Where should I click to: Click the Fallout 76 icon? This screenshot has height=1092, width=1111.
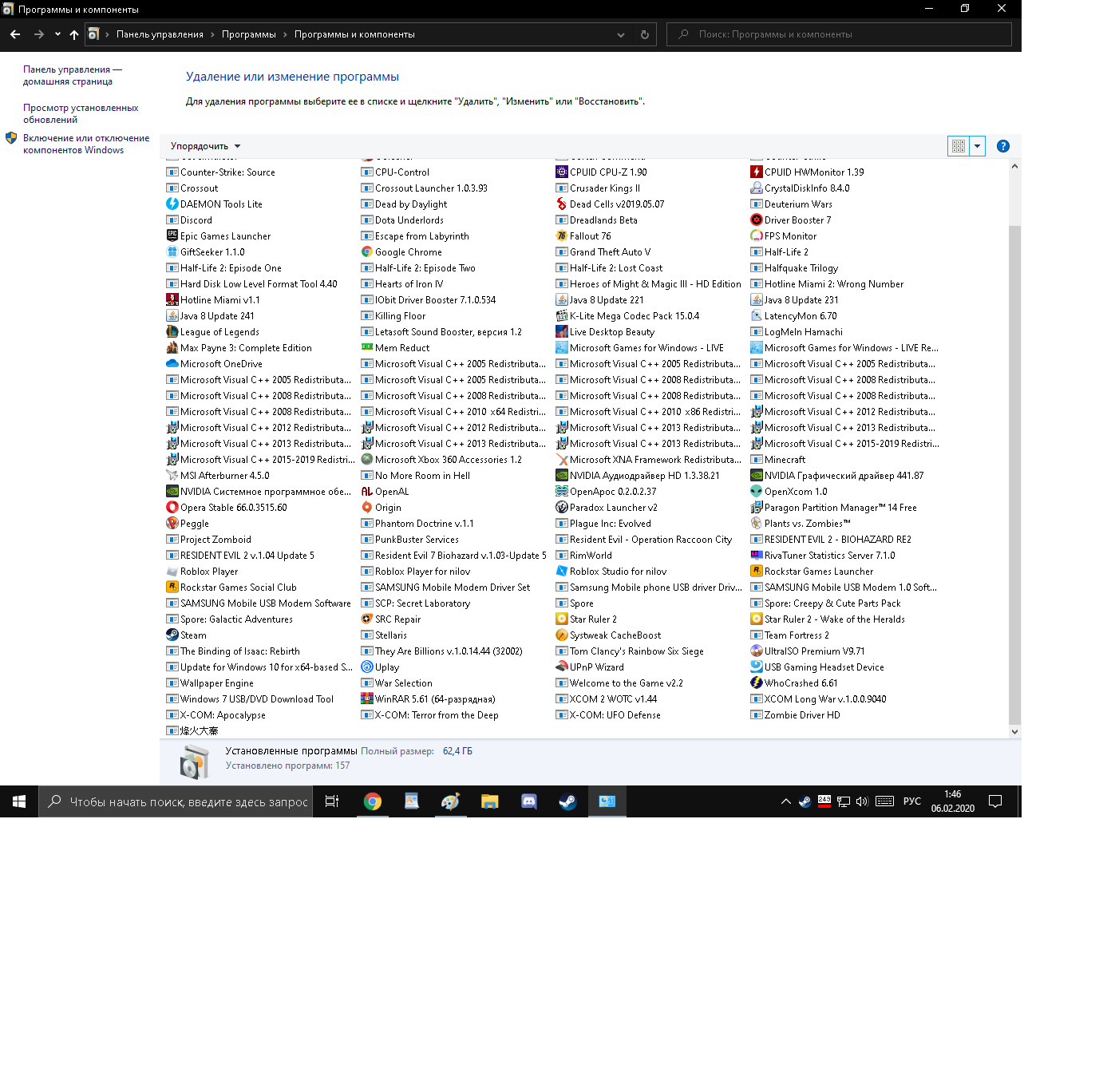pos(561,236)
